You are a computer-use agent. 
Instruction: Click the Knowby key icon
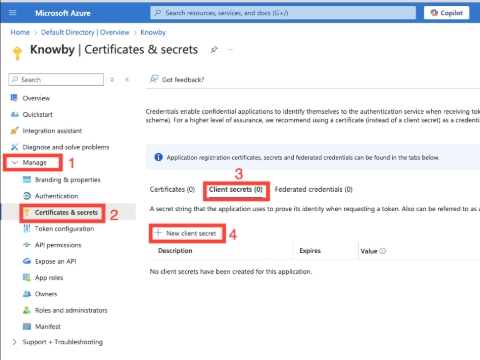coord(17,53)
